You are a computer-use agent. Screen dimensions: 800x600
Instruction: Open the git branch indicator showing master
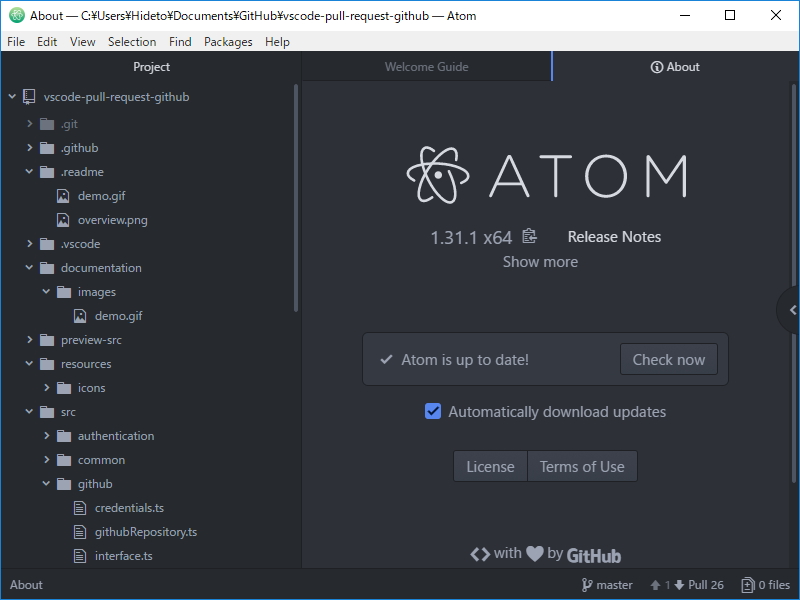[608, 584]
